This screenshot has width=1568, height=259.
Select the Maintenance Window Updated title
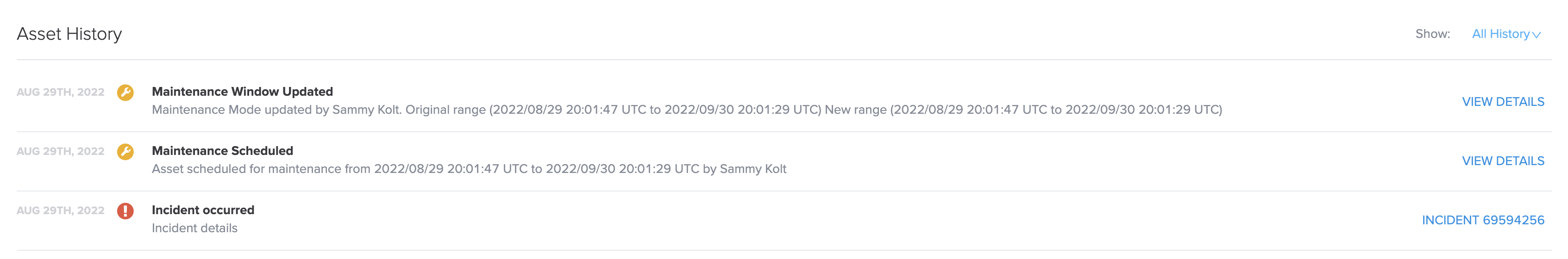tap(242, 92)
